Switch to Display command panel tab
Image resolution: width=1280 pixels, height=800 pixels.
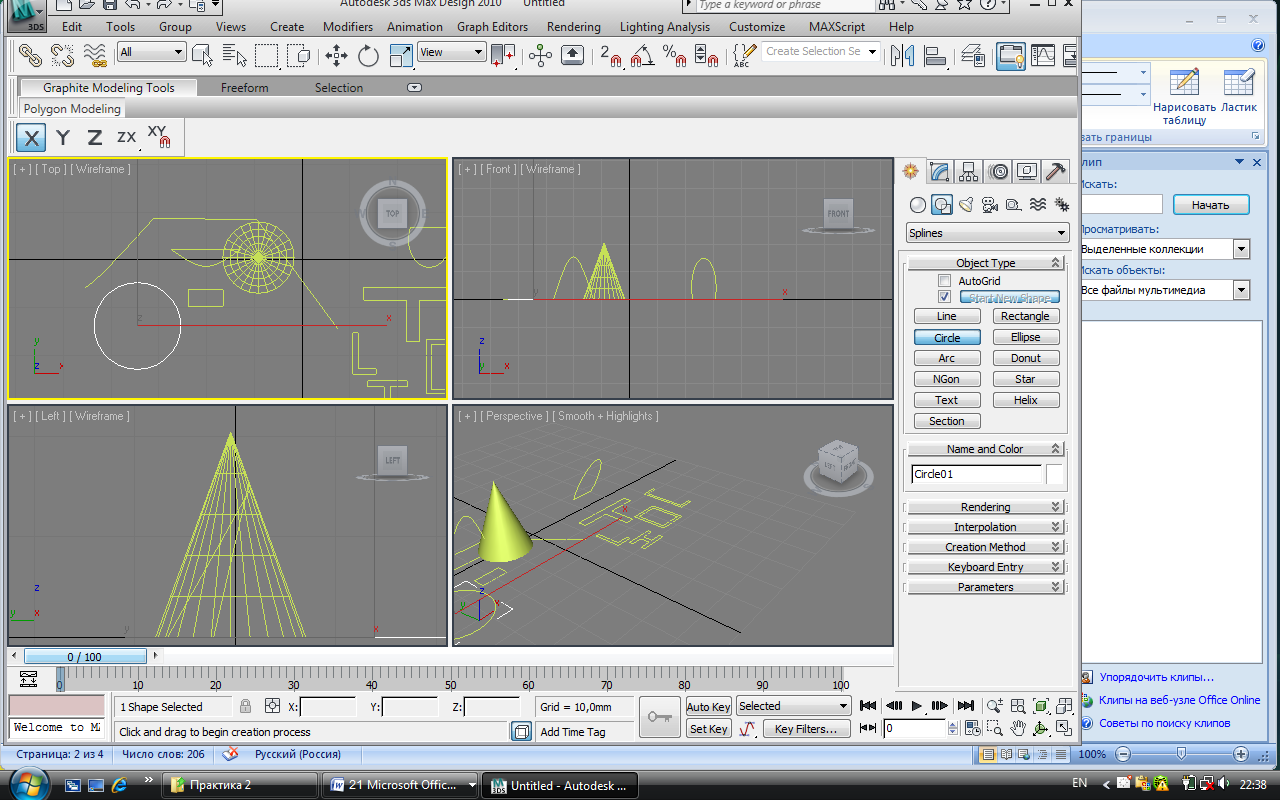click(1026, 172)
